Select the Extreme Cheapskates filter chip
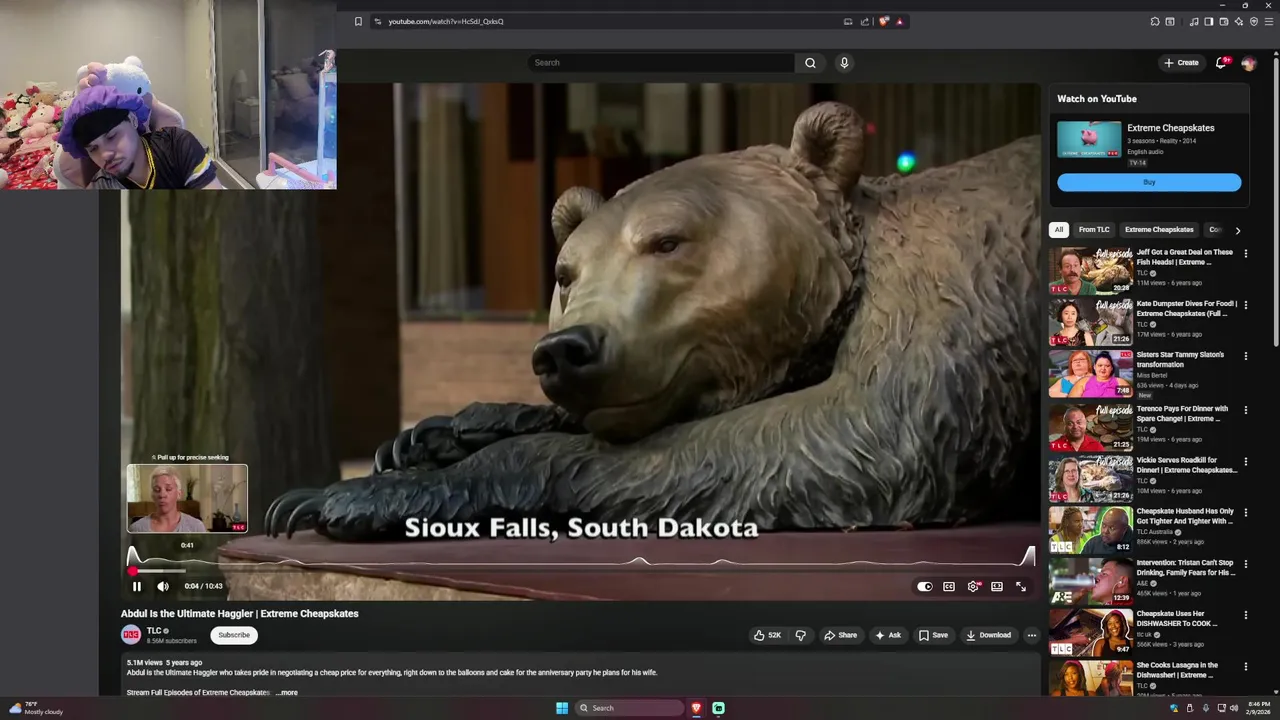This screenshot has height=720, width=1280. [1159, 230]
